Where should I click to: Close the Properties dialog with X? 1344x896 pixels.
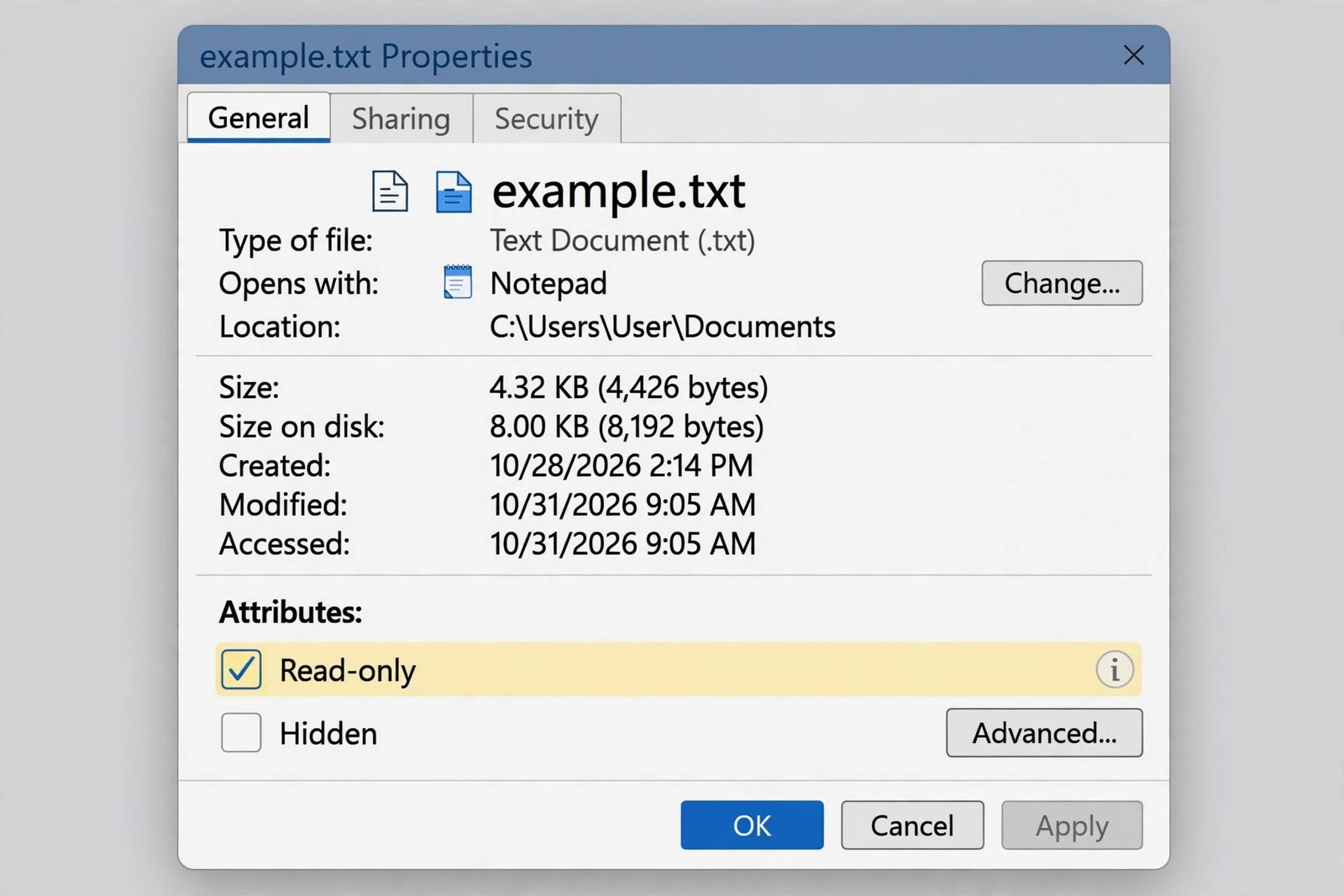click(1134, 55)
